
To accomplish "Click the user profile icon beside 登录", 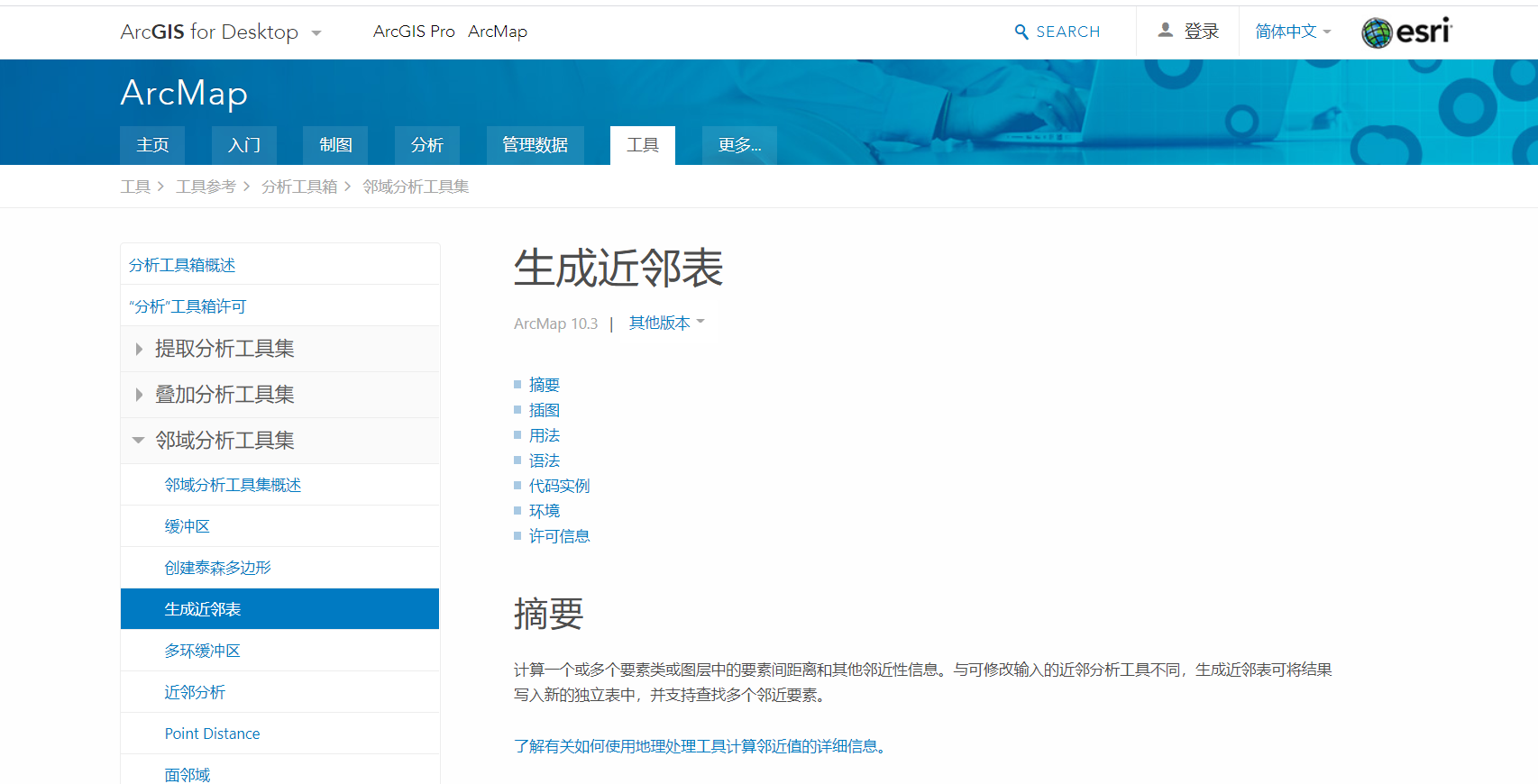I will point(1166,31).
